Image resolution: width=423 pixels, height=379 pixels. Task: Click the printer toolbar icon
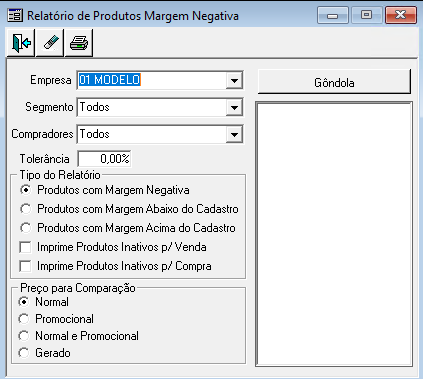point(79,43)
